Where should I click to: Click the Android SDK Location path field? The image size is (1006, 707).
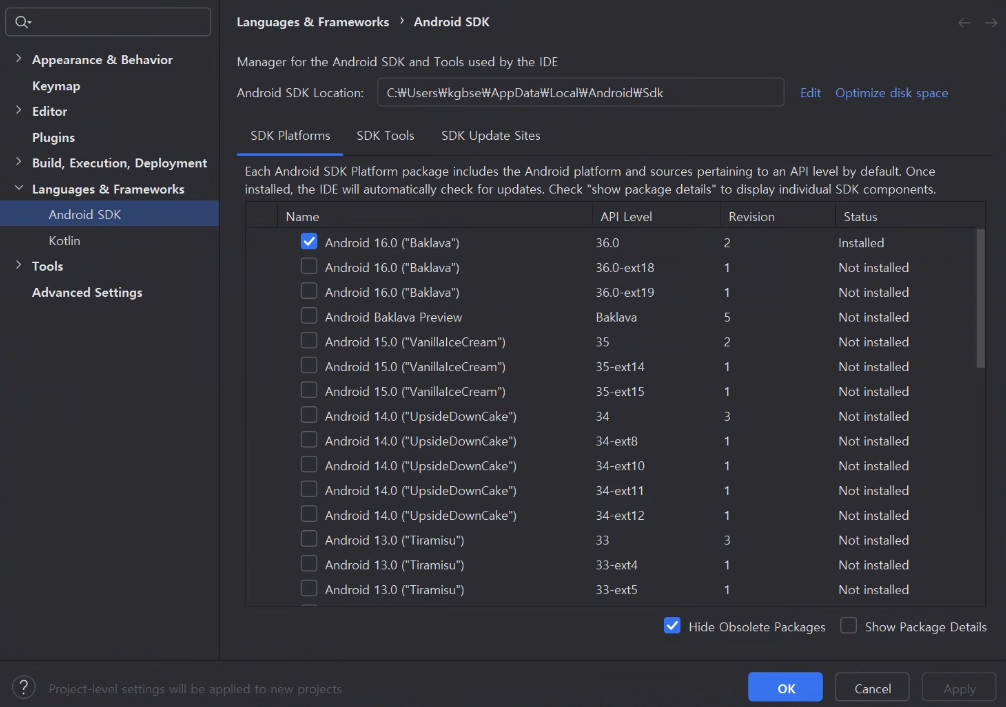pyautogui.click(x=580, y=92)
